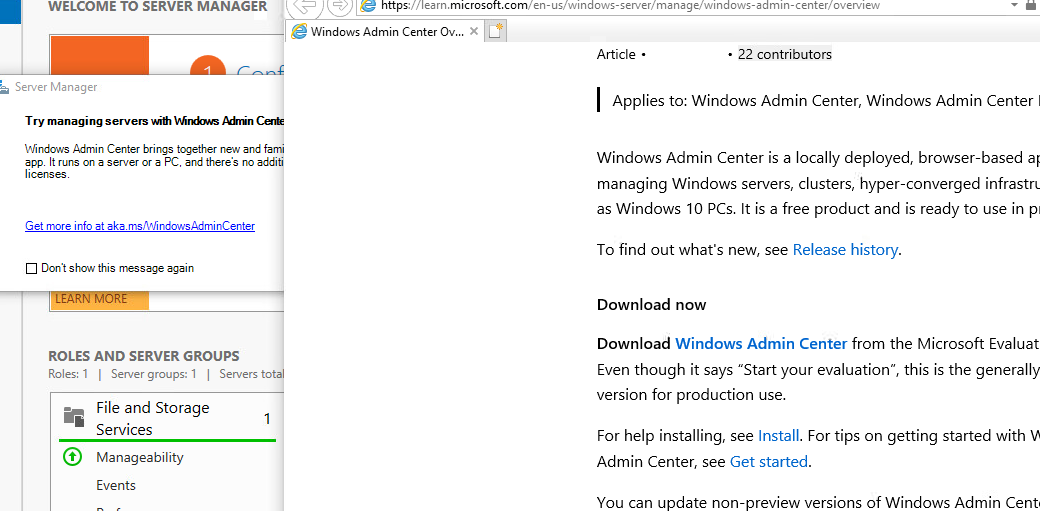Click the lock security icon in address bar
The width and height of the screenshot is (1040, 511).
coord(1031,6)
